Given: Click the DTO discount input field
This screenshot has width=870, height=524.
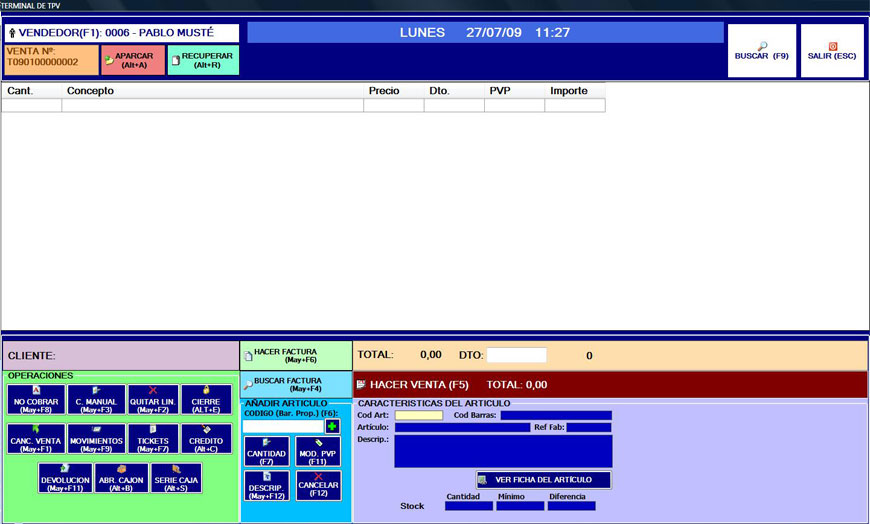Looking at the screenshot, I should [x=516, y=355].
